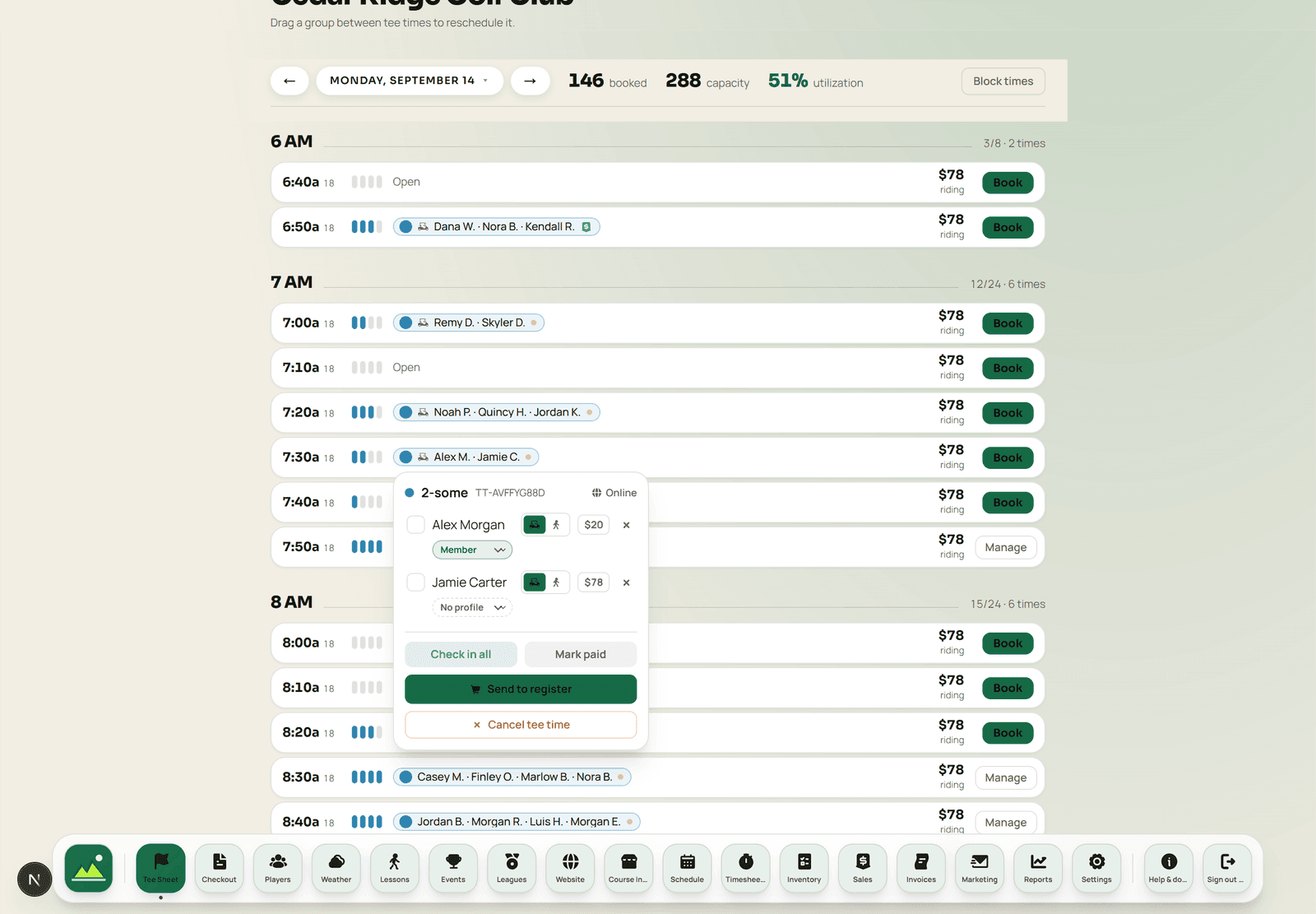Switch to the Schedule section
The image size is (1316, 914).
[687, 868]
